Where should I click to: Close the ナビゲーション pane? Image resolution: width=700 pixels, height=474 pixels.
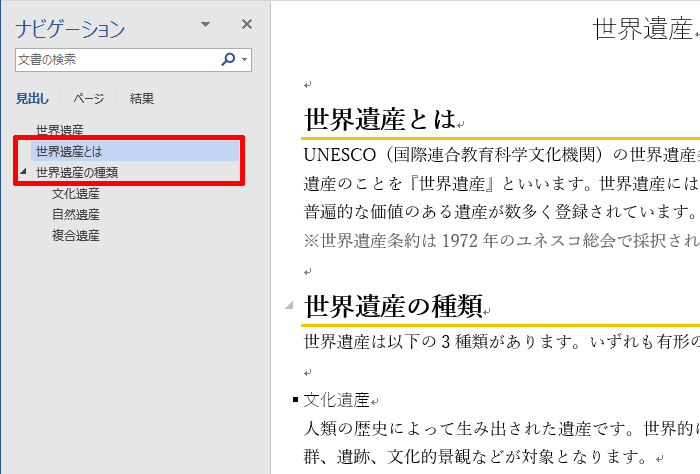pyautogui.click(x=247, y=24)
